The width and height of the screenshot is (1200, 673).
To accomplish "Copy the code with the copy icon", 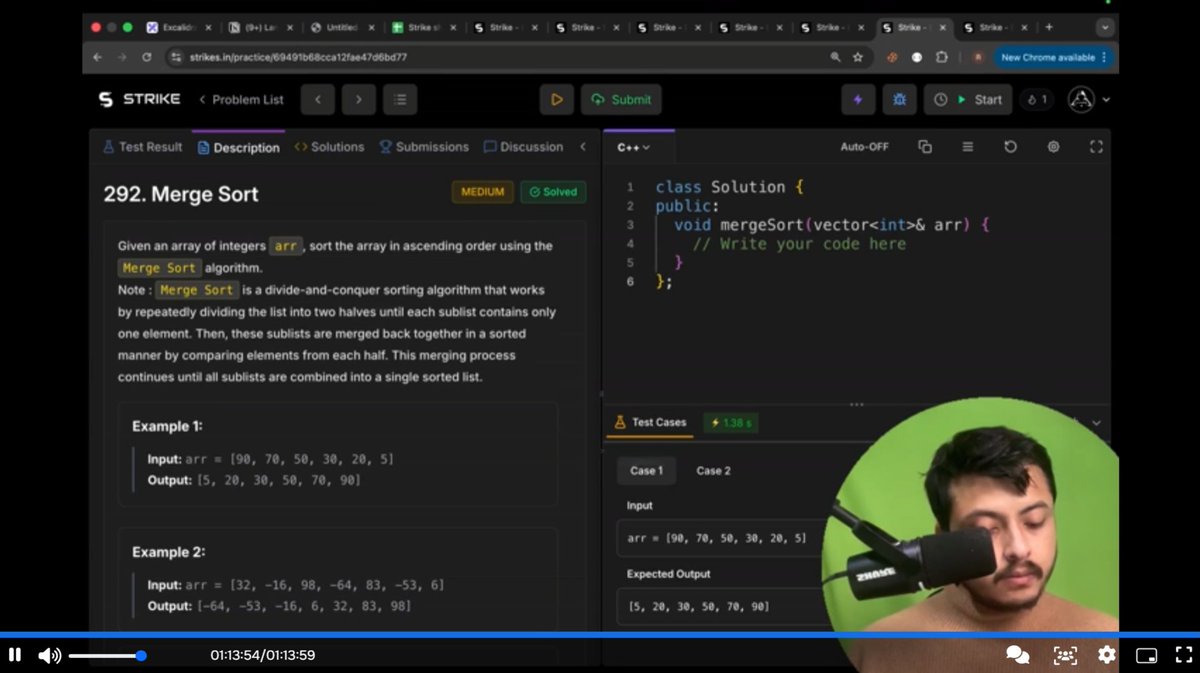I will [925, 147].
